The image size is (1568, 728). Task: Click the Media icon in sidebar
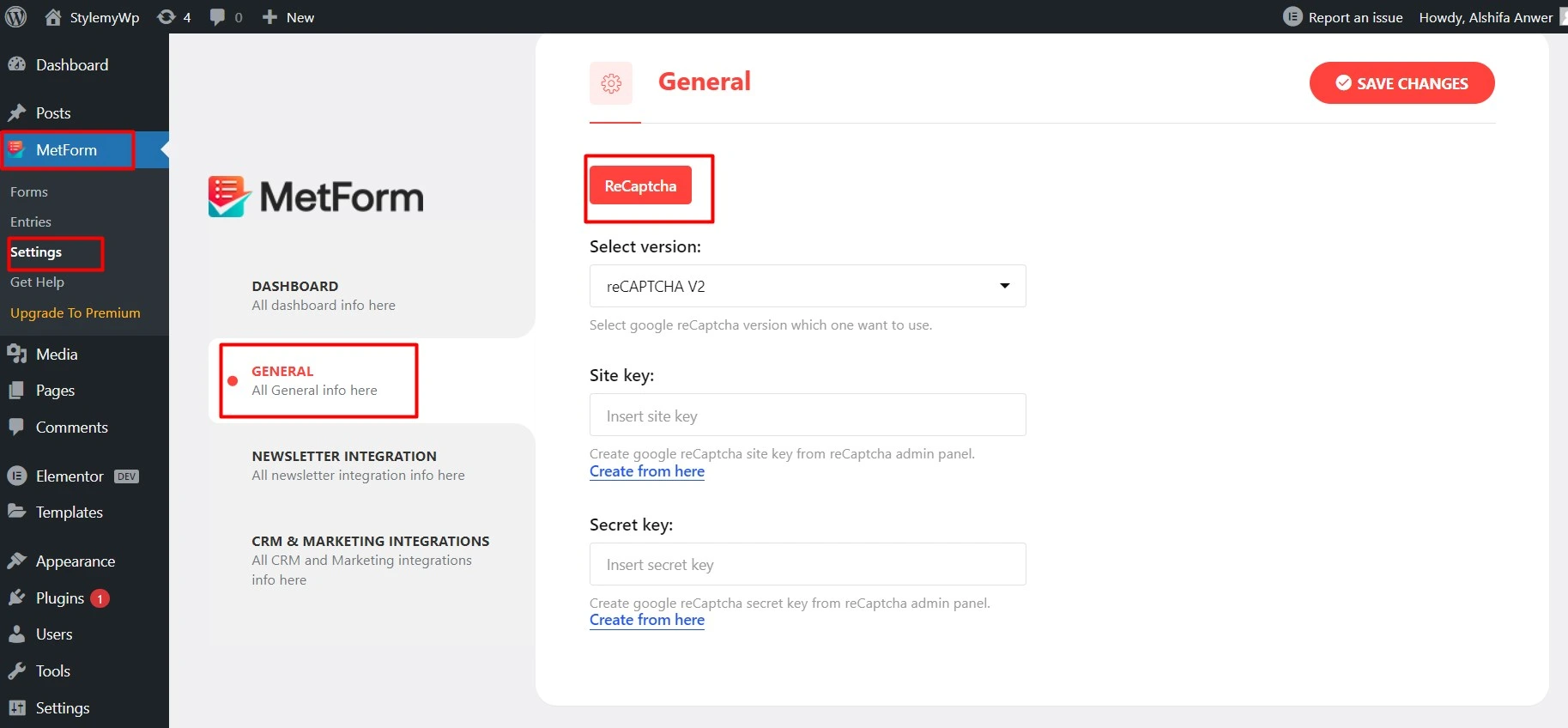(16, 354)
